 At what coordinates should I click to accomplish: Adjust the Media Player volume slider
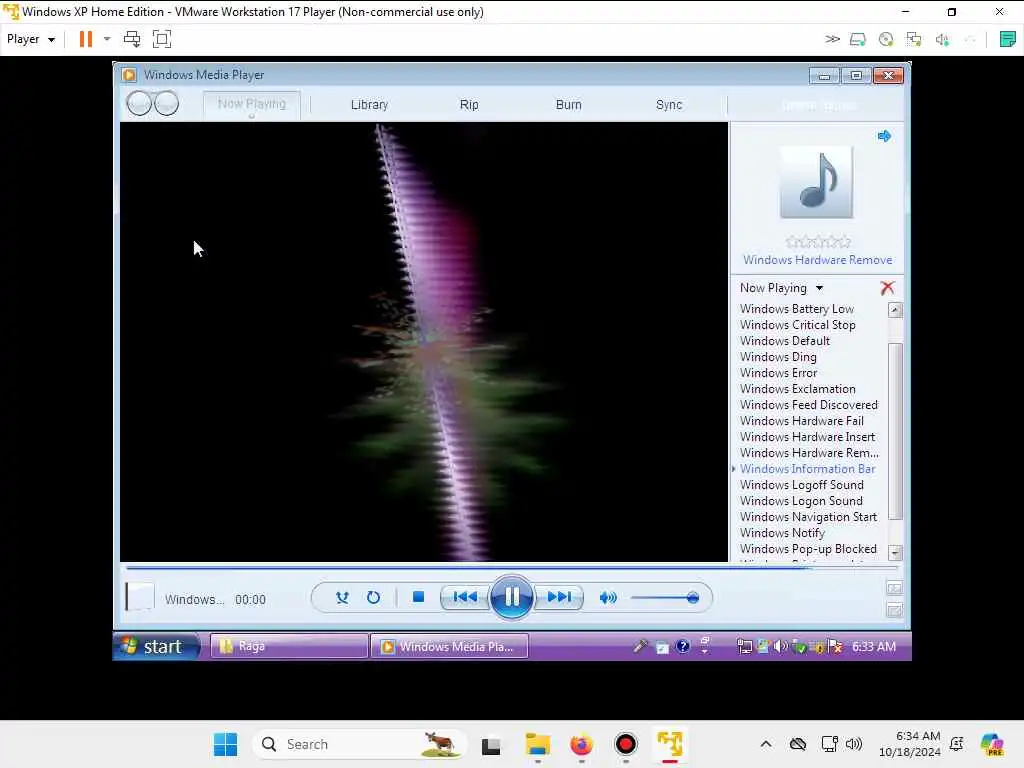click(665, 598)
